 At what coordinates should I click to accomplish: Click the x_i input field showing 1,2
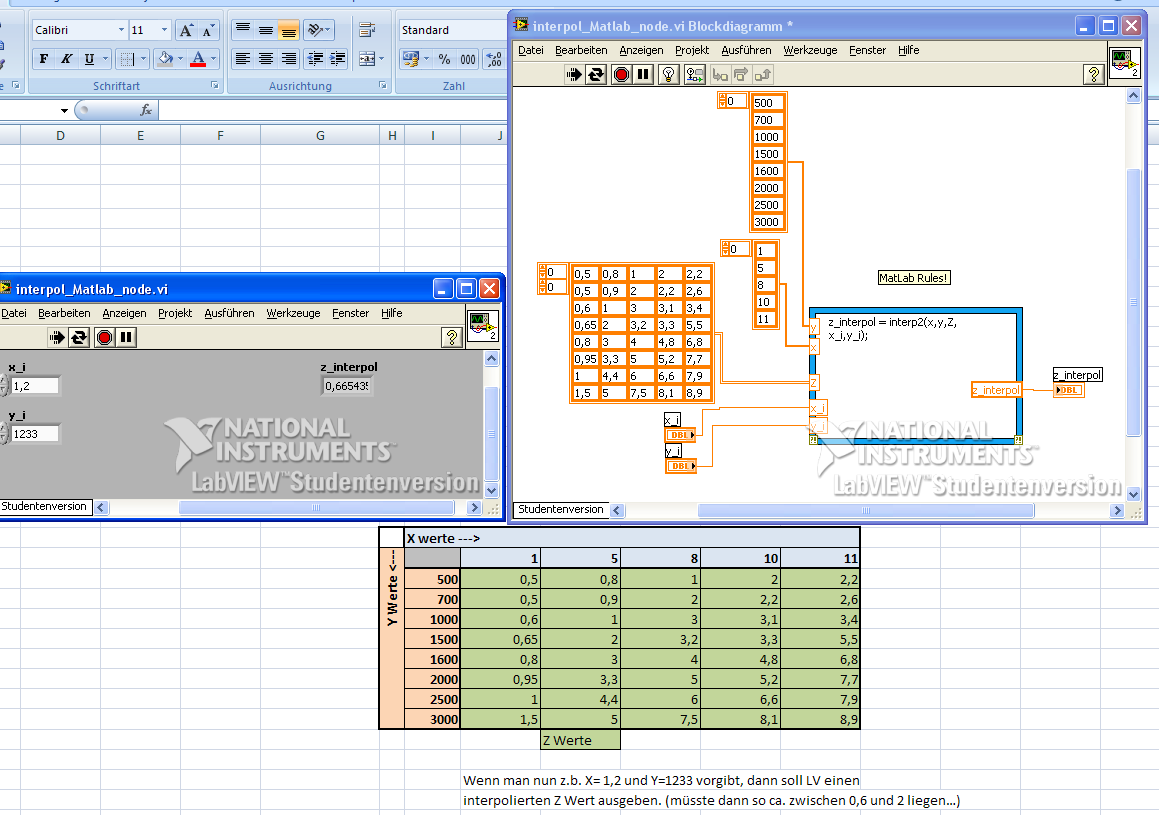click(35, 386)
